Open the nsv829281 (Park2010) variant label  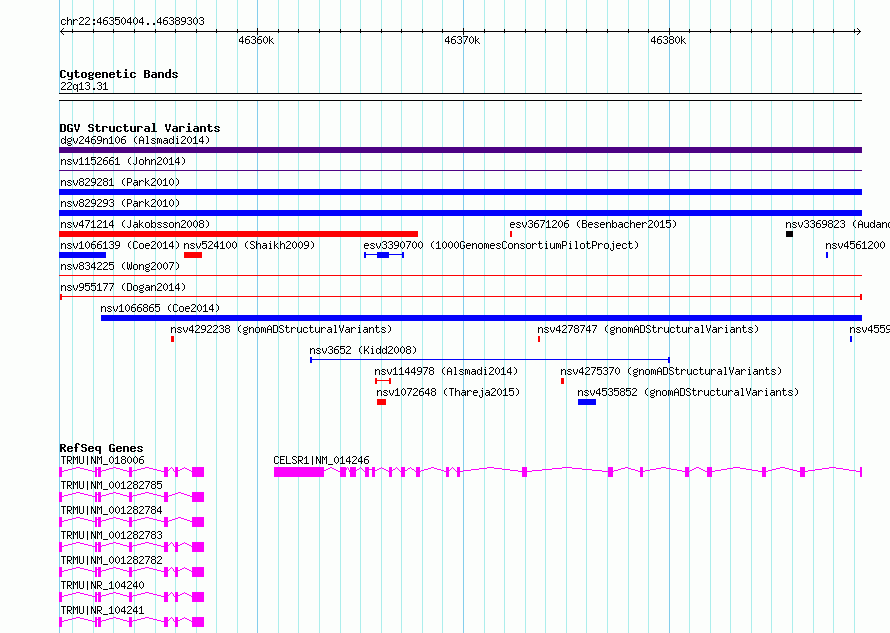pos(120,182)
